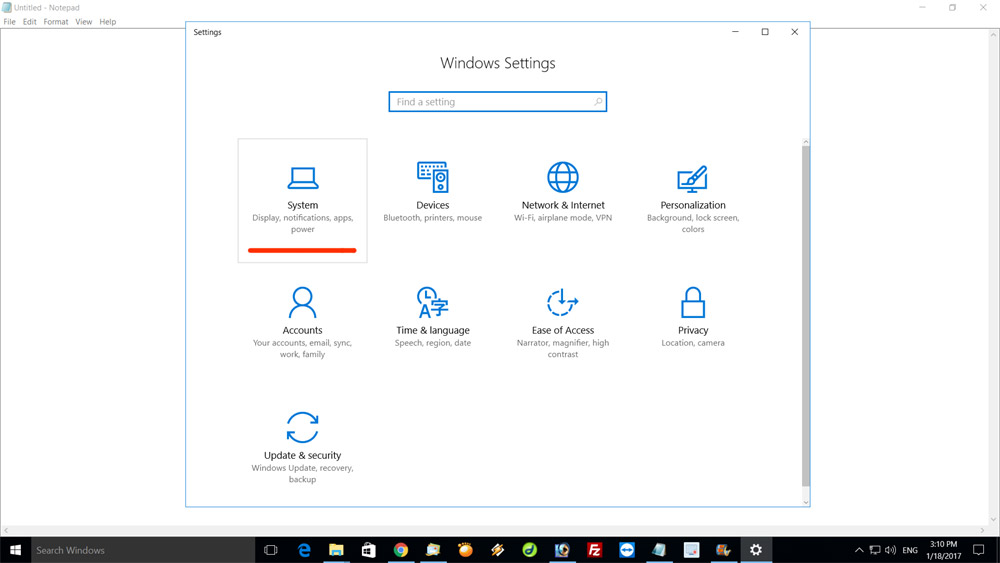Screen dimensions: 1000x563
Task: Open File Explorer from the taskbar
Action: [x=336, y=550]
